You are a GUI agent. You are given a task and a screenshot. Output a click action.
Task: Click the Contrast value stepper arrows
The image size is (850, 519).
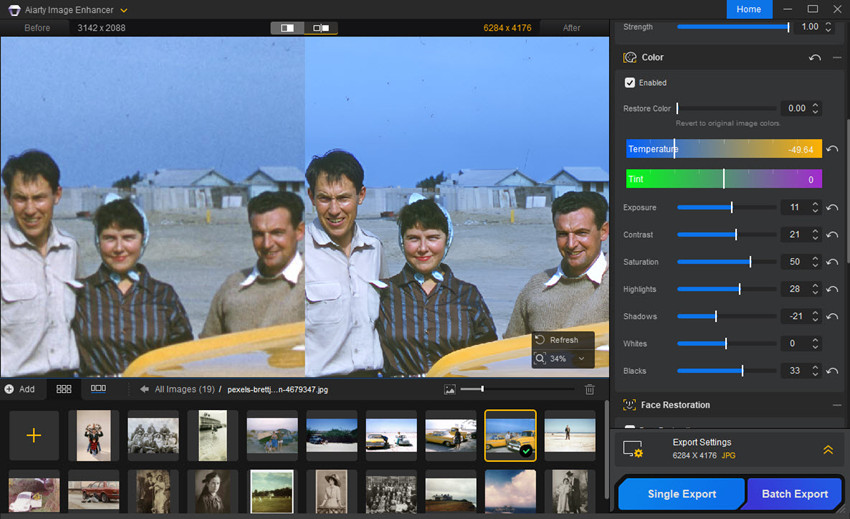click(x=815, y=235)
